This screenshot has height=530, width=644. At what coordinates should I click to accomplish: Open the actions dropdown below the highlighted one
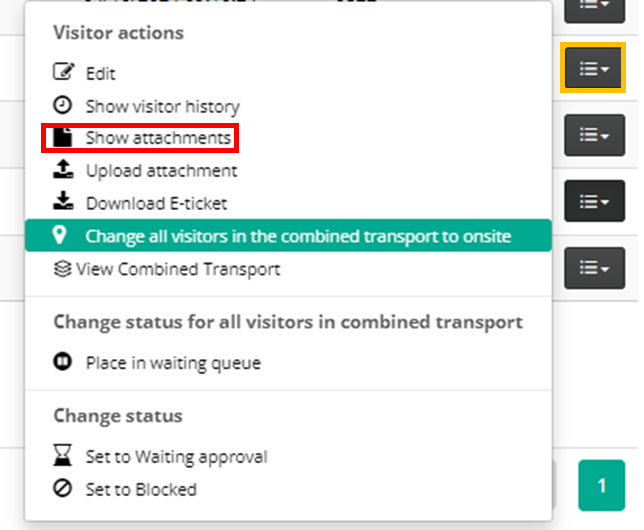(x=595, y=135)
